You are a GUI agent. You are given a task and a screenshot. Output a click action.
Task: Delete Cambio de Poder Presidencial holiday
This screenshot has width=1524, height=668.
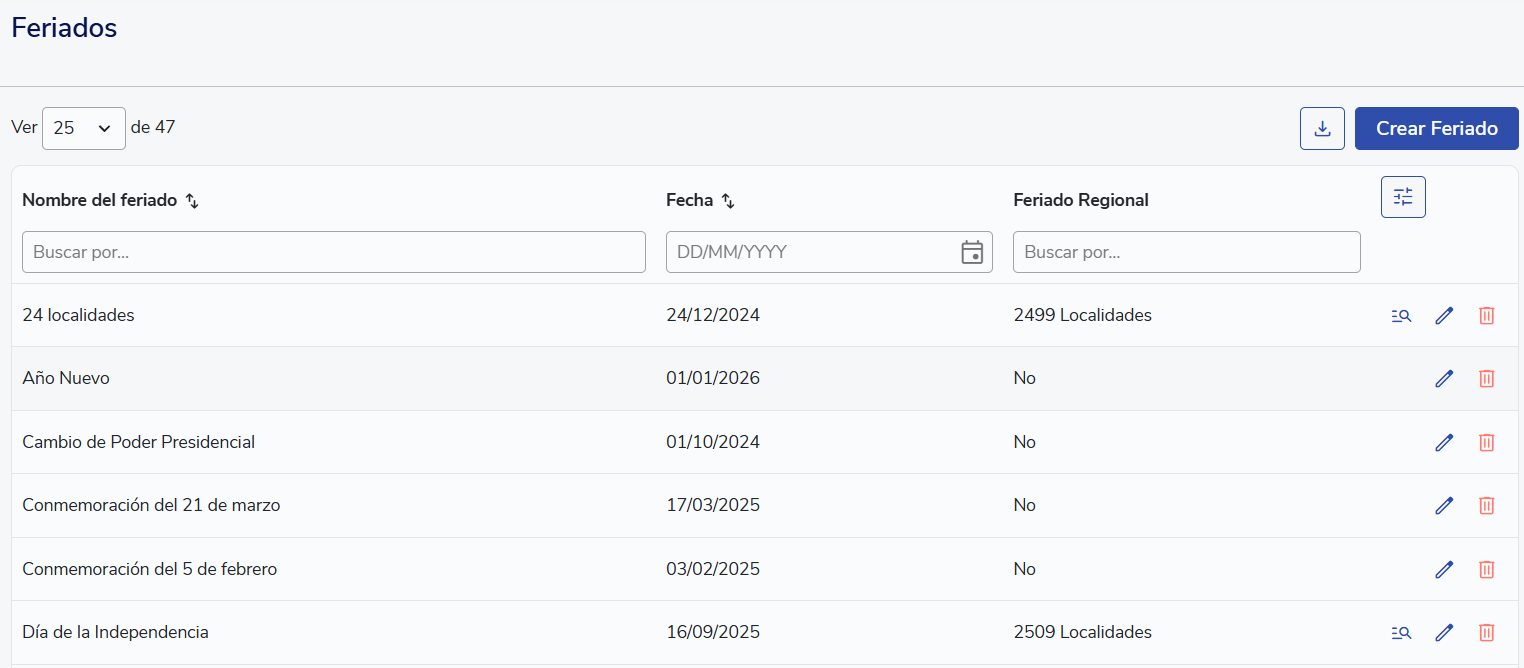pyautogui.click(x=1487, y=442)
